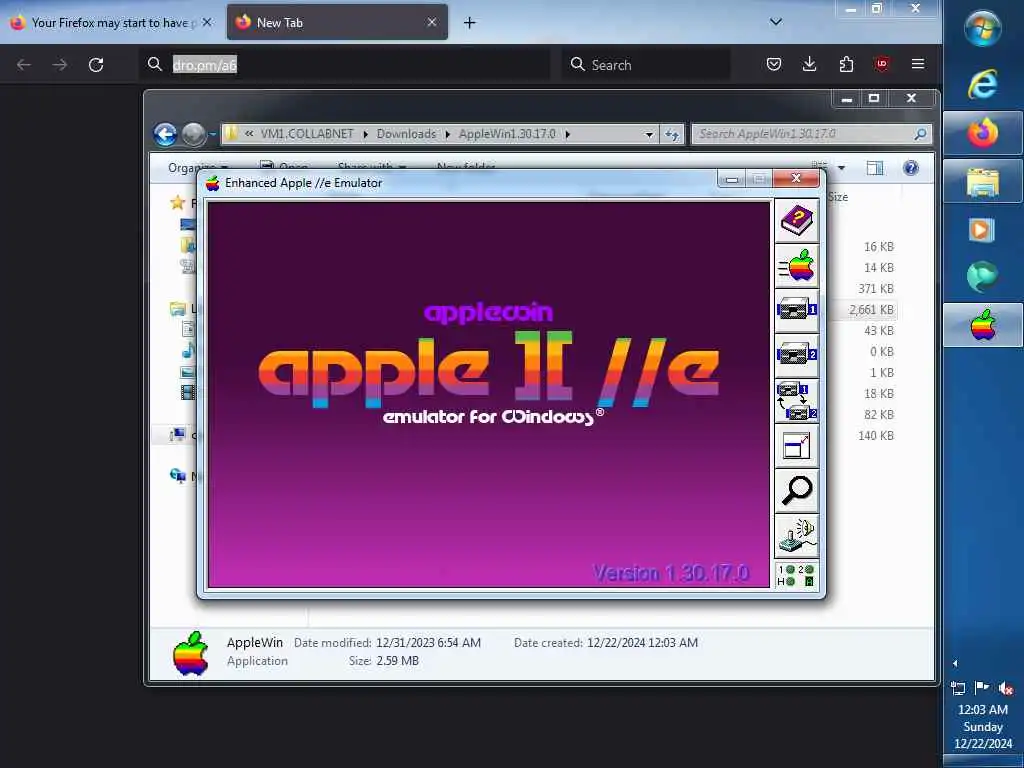This screenshot has width=1024, height=768.
Task: Click the Firefox address bar field
Action: [345, 65]
